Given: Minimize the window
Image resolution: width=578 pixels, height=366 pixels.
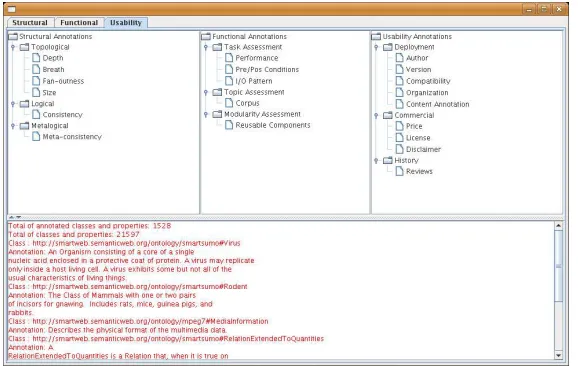Looking at the screenshot, I should tap(529, 9).
